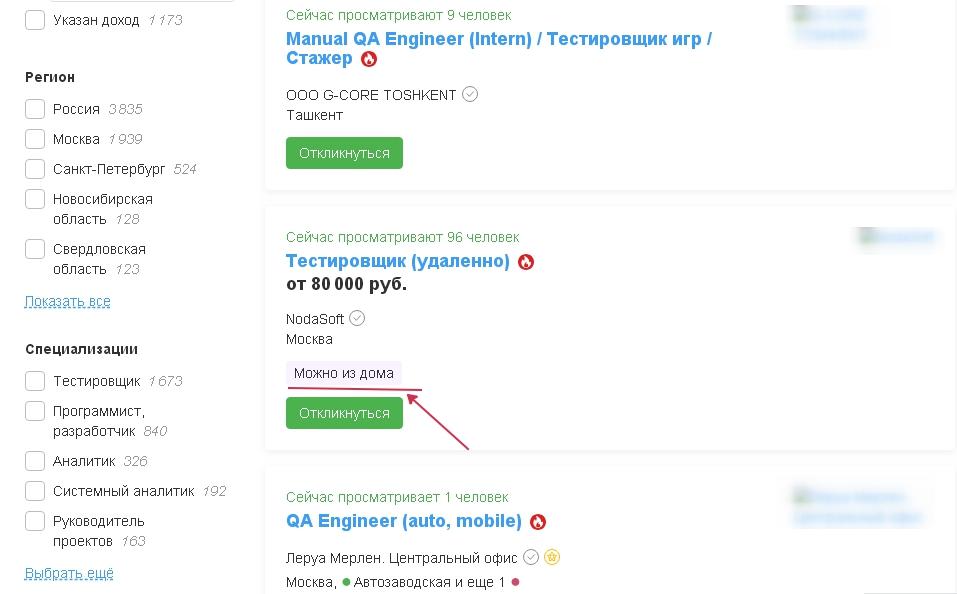This screenshot has width=957, height=594.
Task: Click the Можно из дома tag
Action: pos(344,373)
